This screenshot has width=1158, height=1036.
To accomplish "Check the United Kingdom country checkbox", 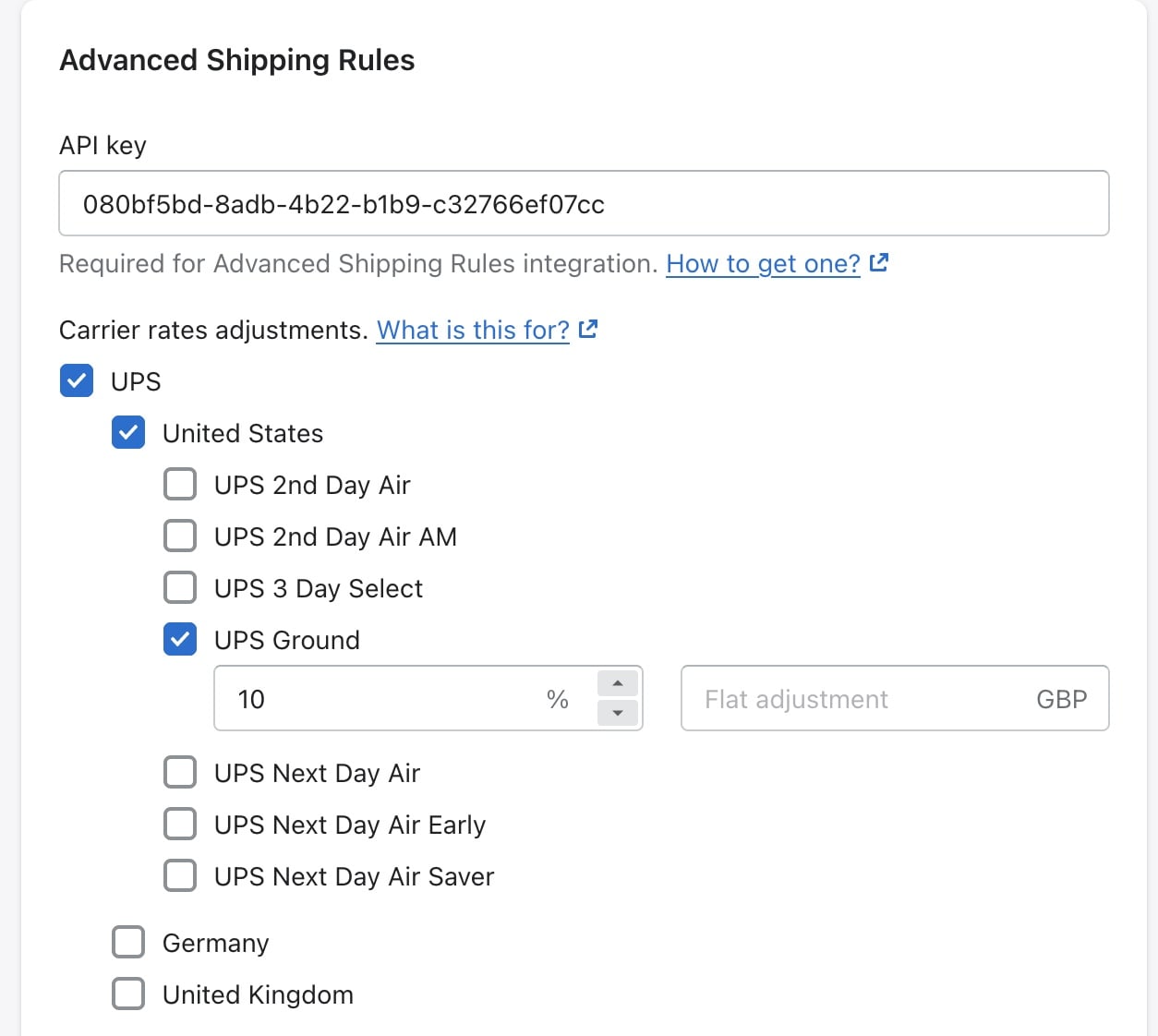I will [128, 994].
